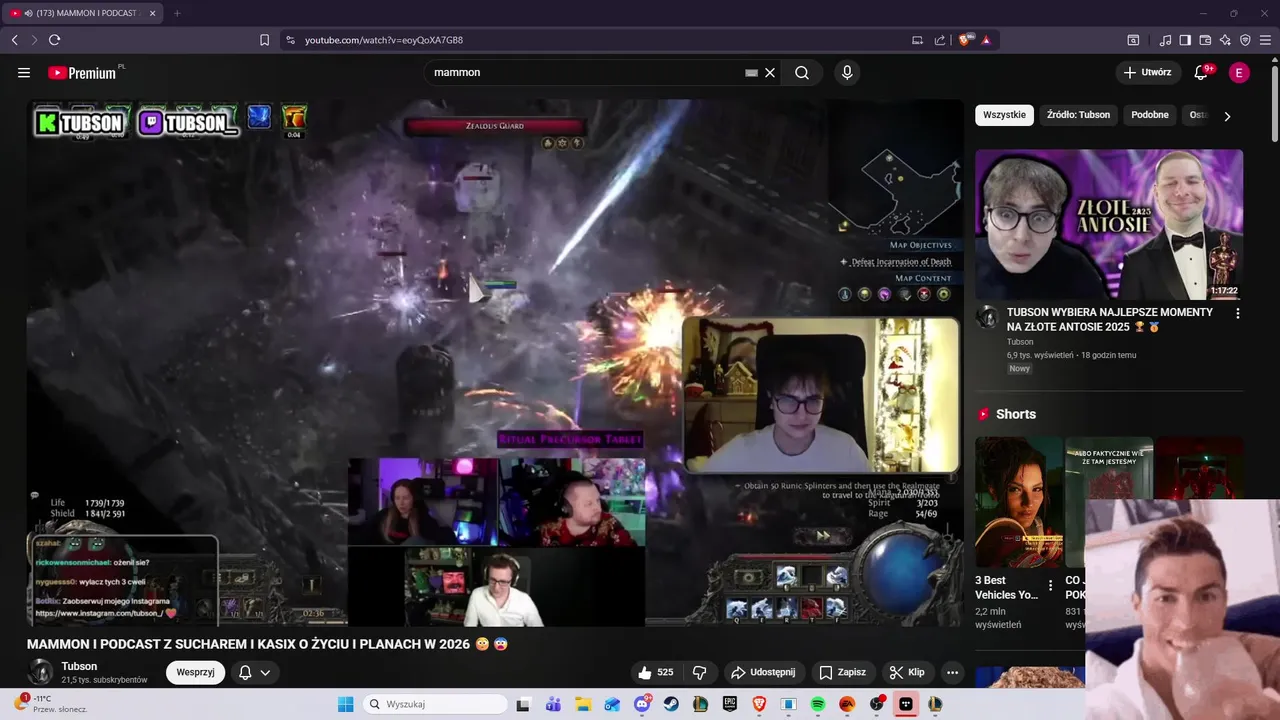Image resolution: width=1280 pixels, height=720 pixels.
Task: Select the Wszystkie filter chip
Action: pyautogui.click(x=1004, y=115)
